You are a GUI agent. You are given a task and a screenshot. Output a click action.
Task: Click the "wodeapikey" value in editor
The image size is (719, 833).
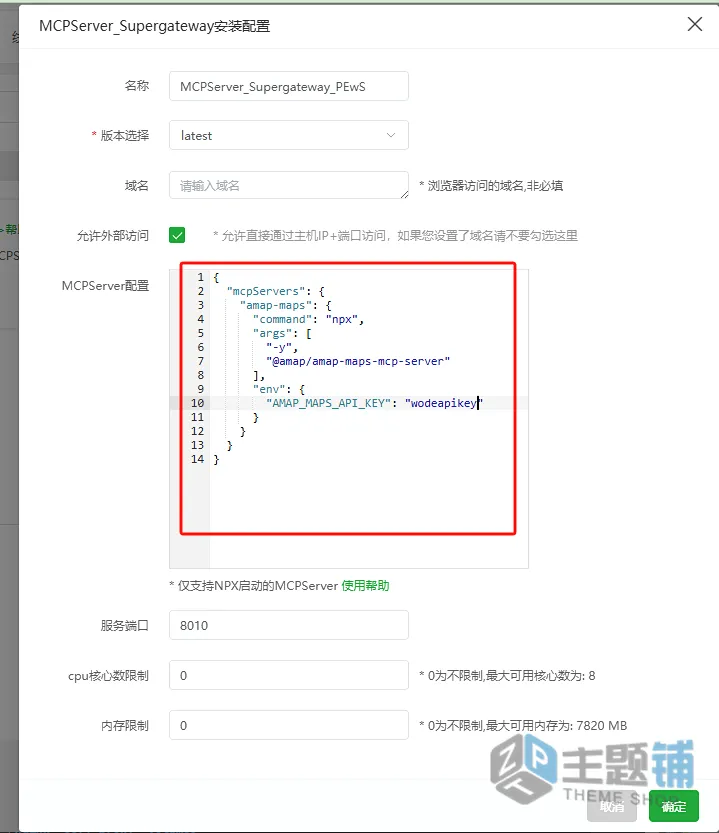pyautogui.click(x=444, y=403)
